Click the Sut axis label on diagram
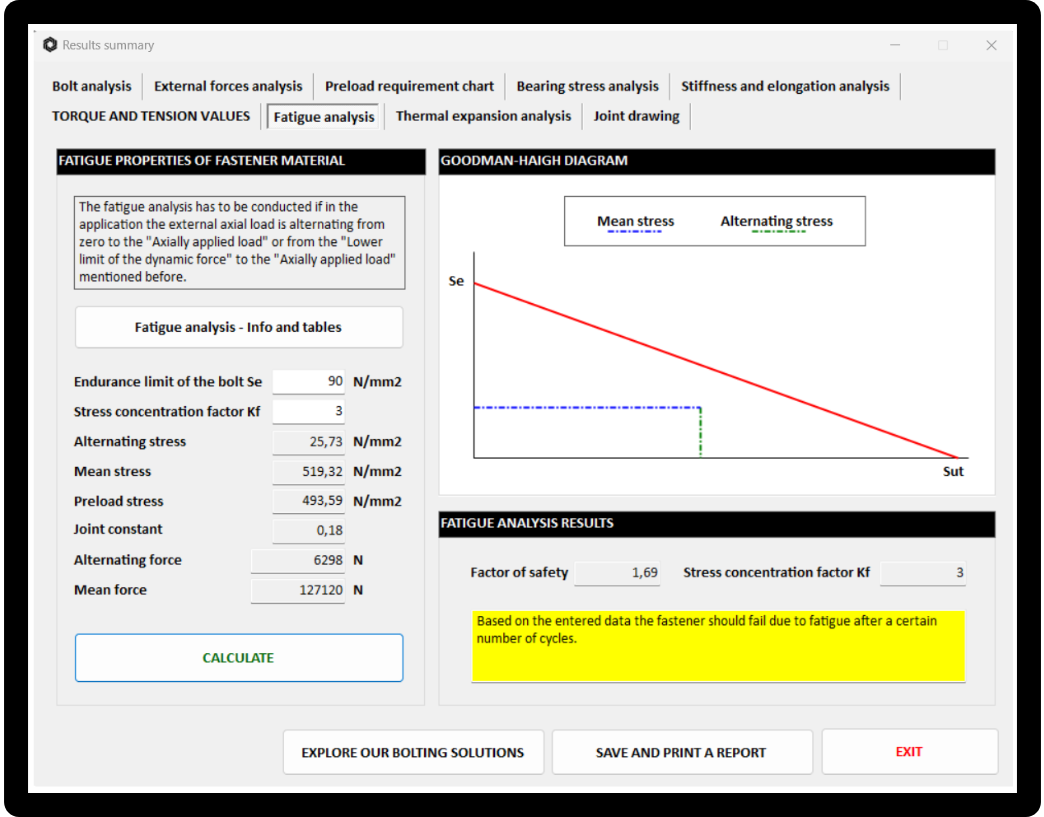This screenshot has width=1044, height=817. (953, 471)
